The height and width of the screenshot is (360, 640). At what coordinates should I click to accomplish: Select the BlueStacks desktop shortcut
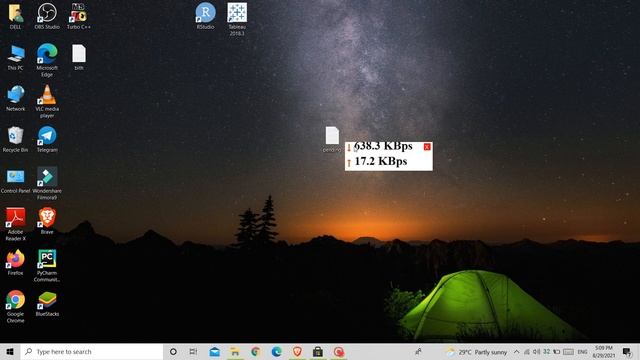47,304
